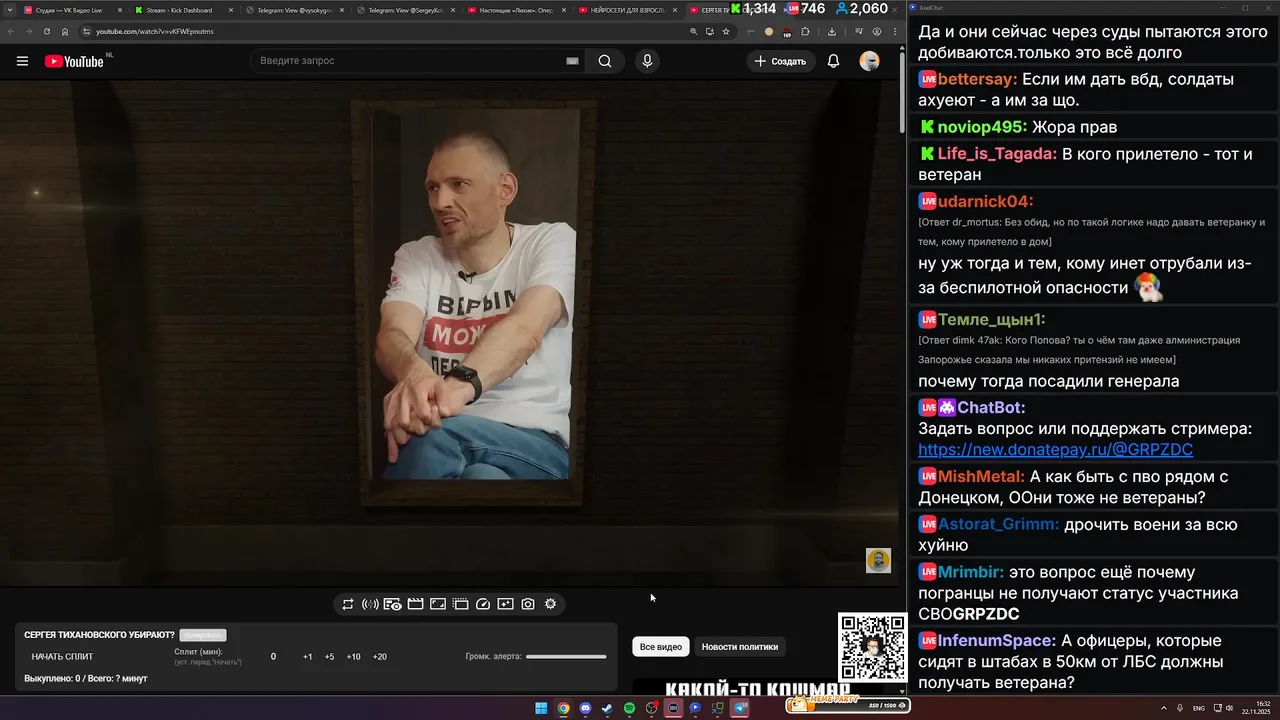Click the Копировать button beside the title
Screen dimensions: 1280x720
point(203,635)
